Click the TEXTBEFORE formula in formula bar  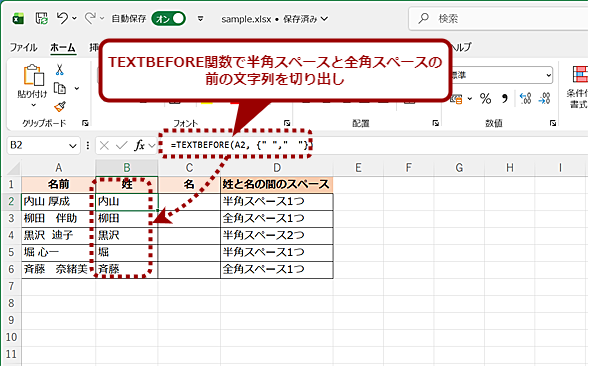241,145
